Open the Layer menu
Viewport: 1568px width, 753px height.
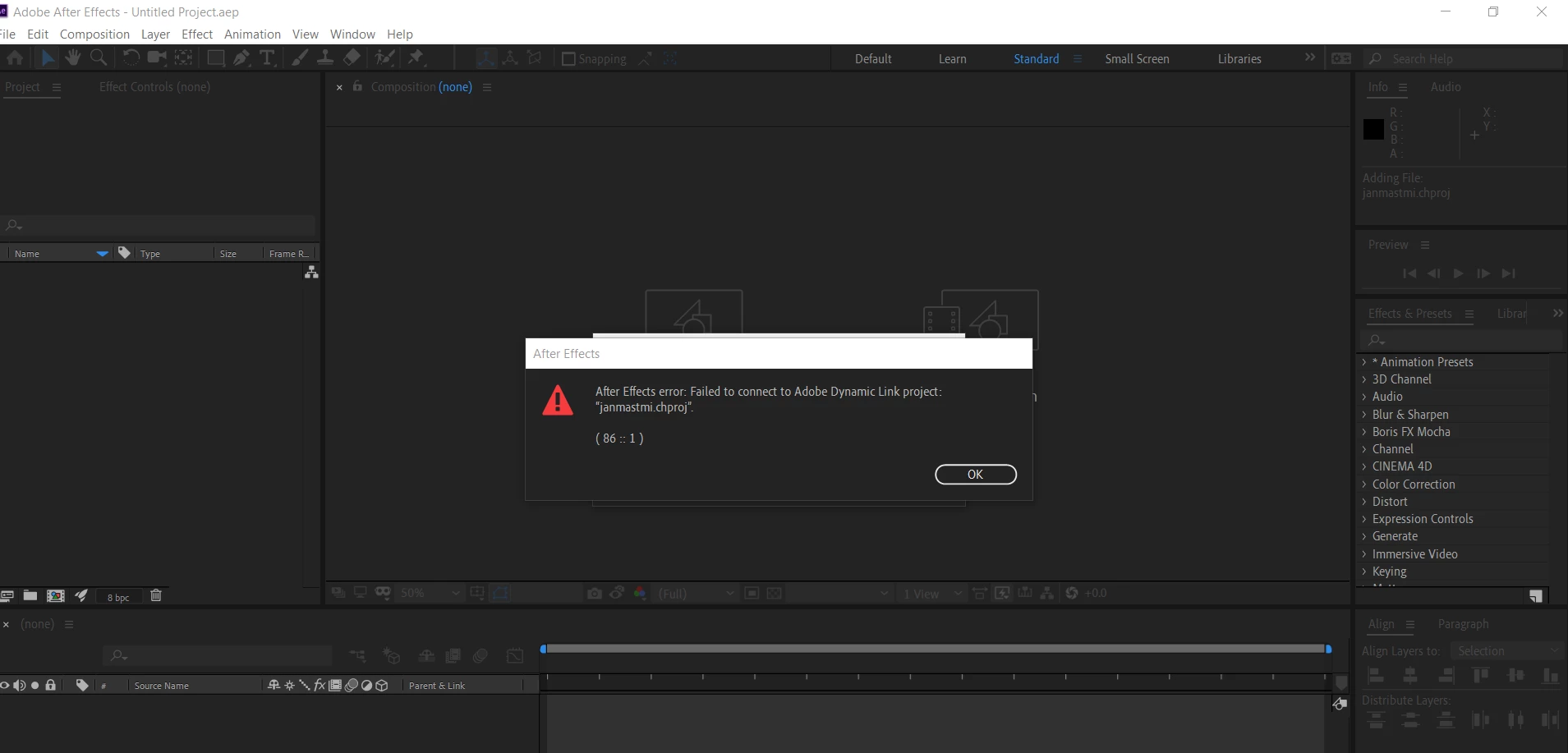155,34
